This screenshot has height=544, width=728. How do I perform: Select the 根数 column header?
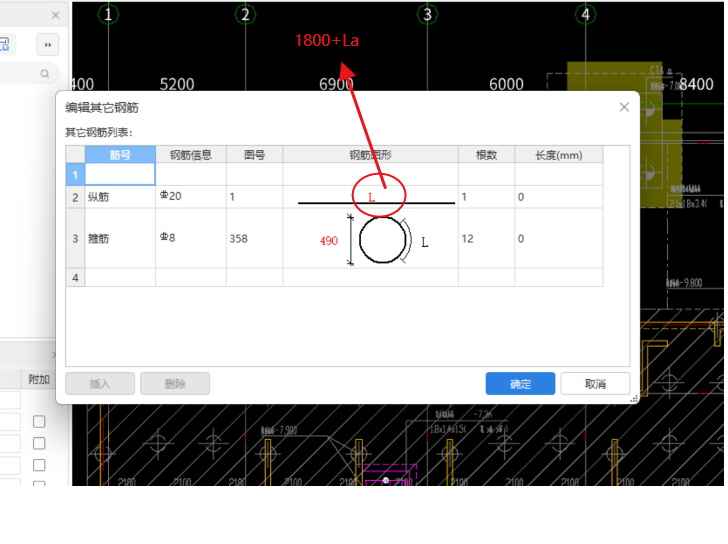click(x=487, y=155)
